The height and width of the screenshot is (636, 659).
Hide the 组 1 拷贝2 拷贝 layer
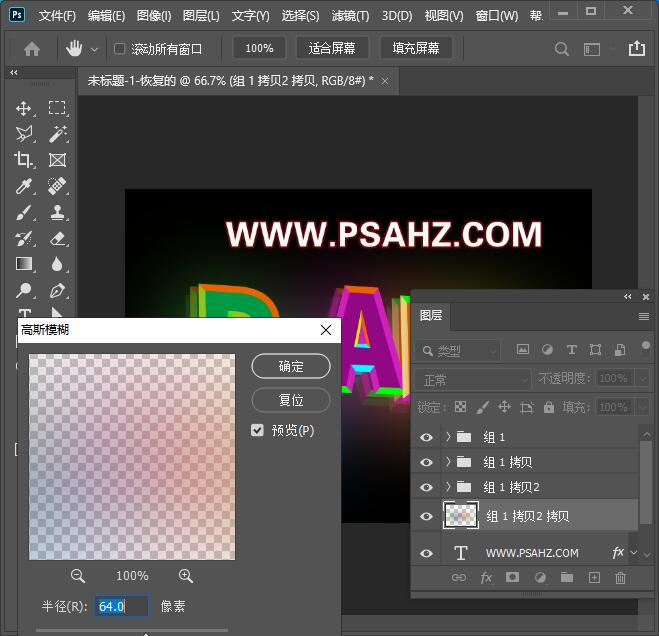(426, 516)
